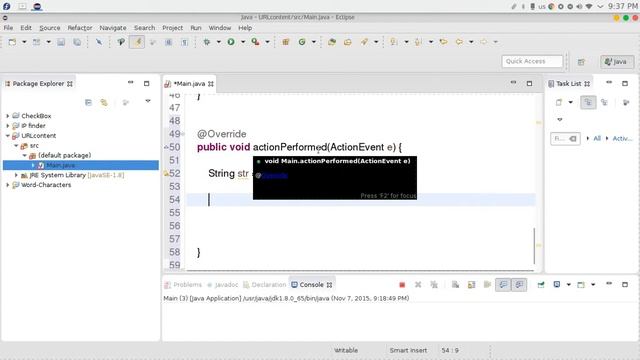Click the Pin Console icon

[541, 284]
